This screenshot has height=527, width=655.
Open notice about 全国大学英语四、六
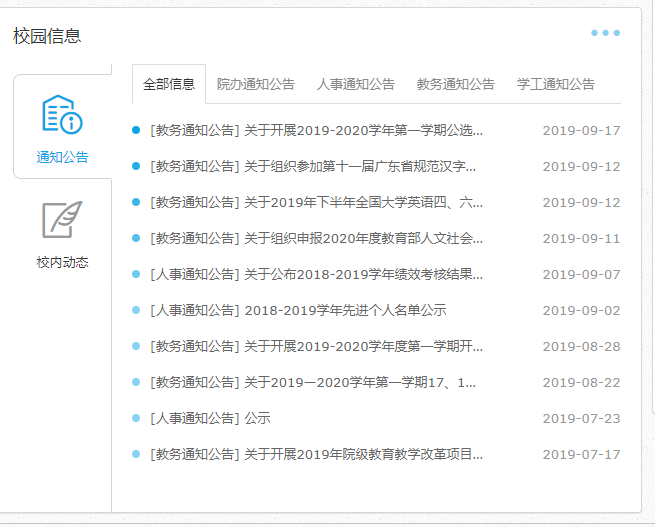tap(316, 203)
